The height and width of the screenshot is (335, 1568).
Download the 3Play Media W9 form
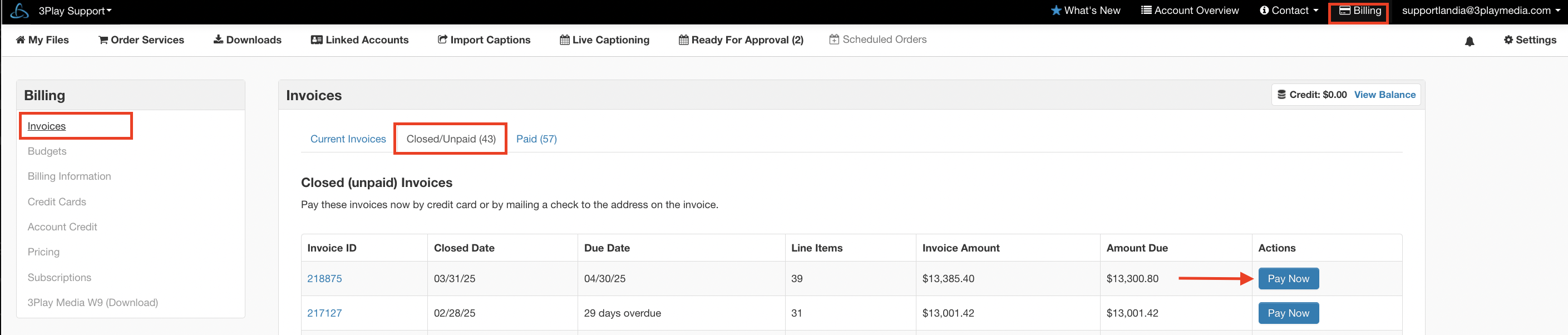click(x=92, y=302)
